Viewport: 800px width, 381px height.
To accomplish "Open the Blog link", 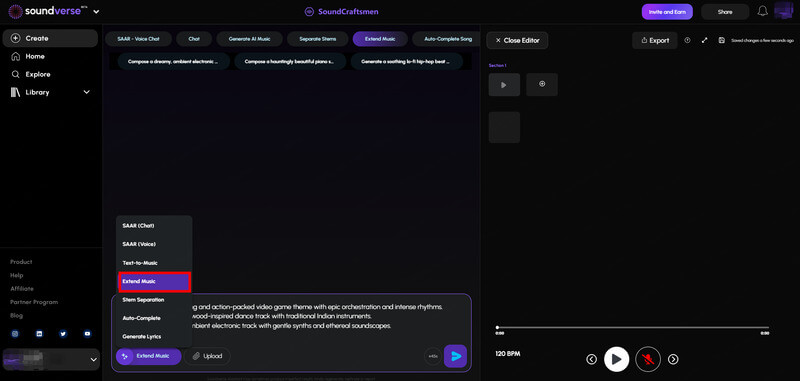I will 16,315.
